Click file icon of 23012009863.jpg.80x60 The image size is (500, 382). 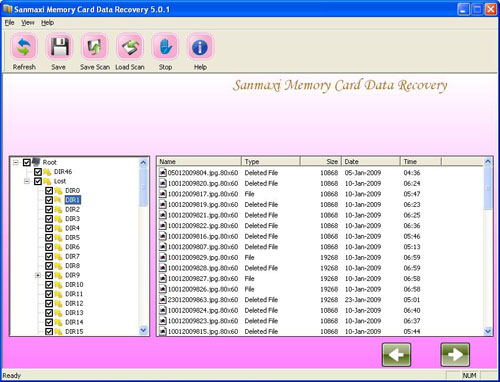click(x=163, y=300)
